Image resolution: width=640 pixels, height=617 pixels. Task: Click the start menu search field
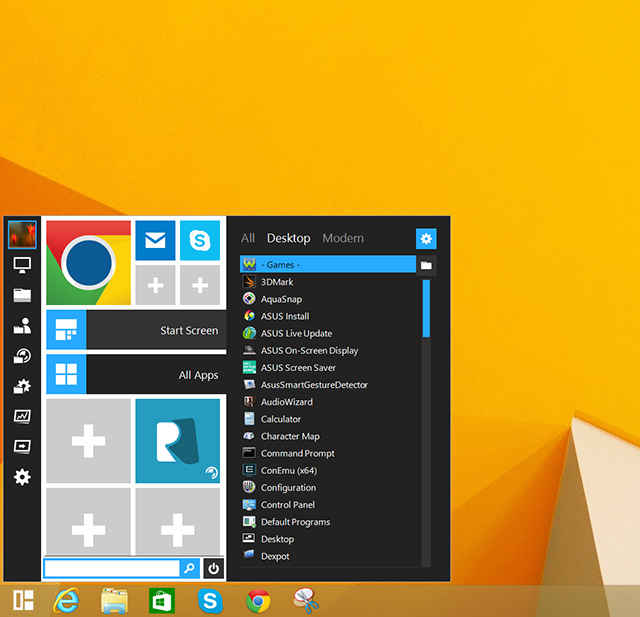[111, 568]
